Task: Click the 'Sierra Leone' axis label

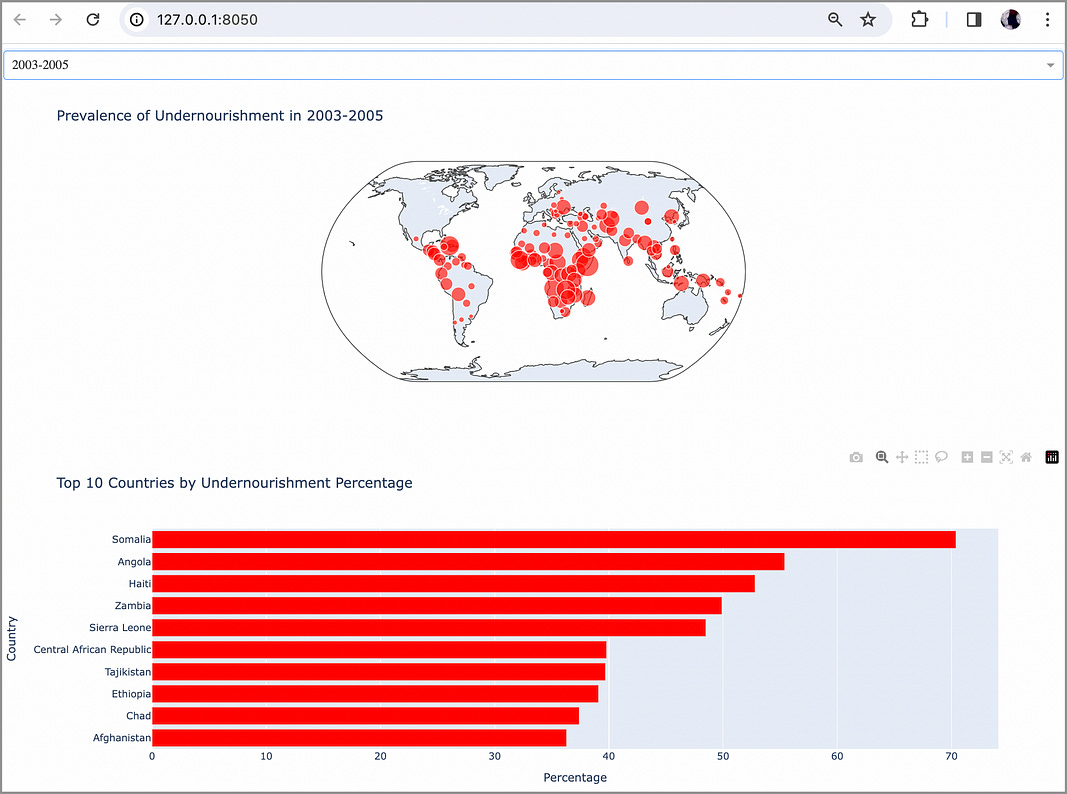Action: pos(120,628)
